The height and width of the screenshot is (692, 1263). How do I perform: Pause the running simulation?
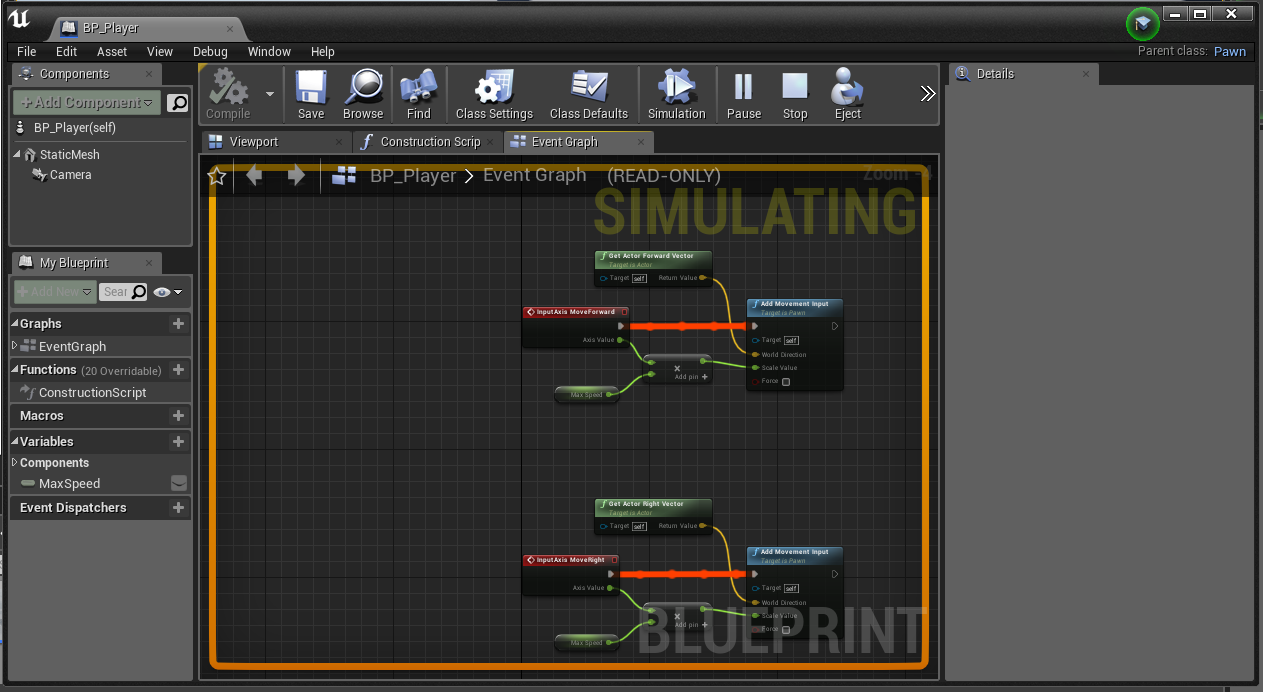[743, 95]
